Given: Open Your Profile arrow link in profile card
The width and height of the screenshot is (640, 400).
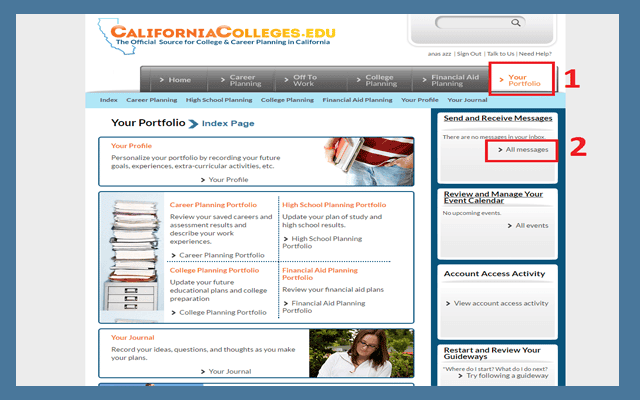Looking at the screenshot, I should pyautogui.click(x=224, y=180).
